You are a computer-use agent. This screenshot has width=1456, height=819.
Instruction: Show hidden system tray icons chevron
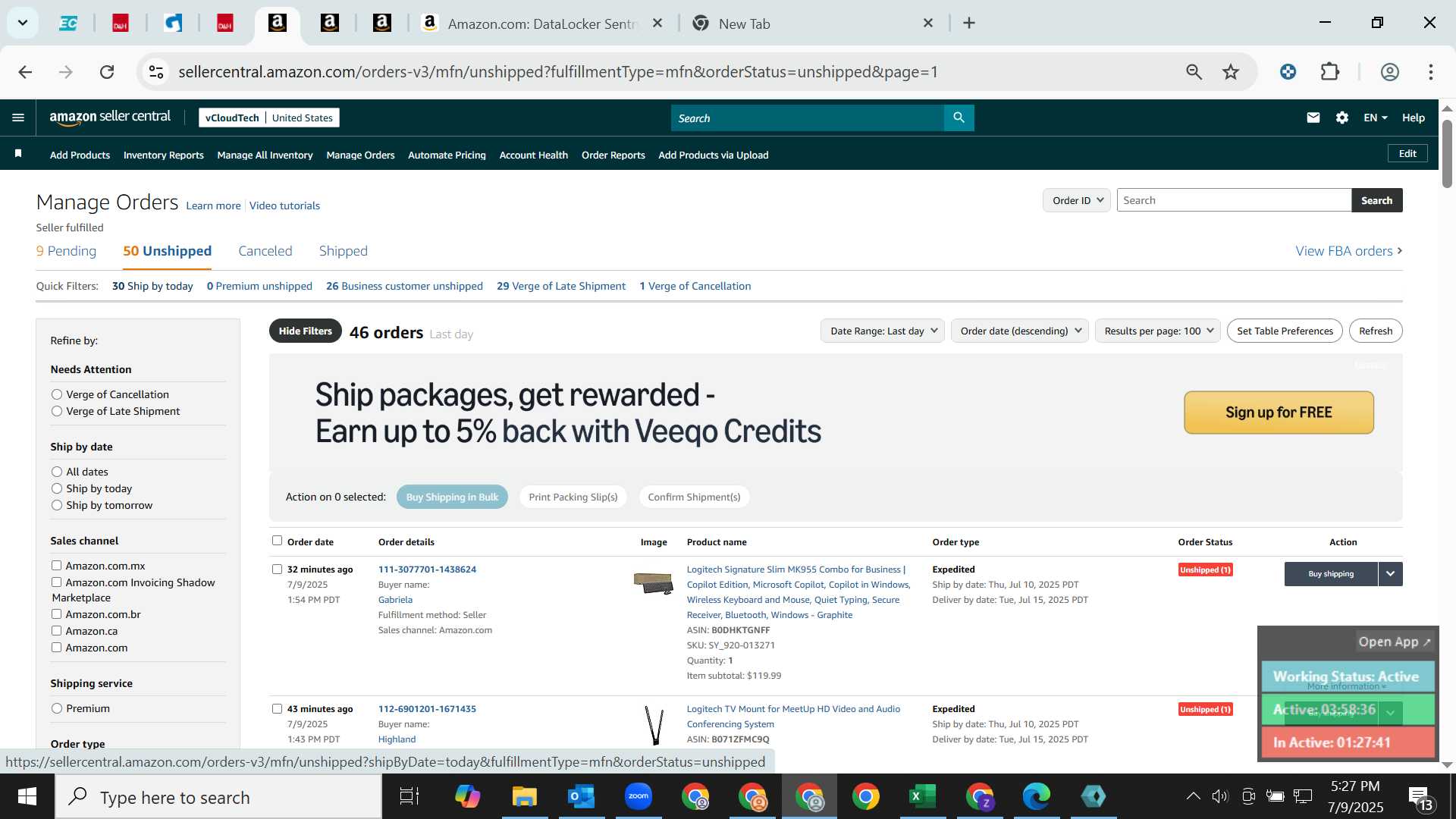pos(1193,796)
